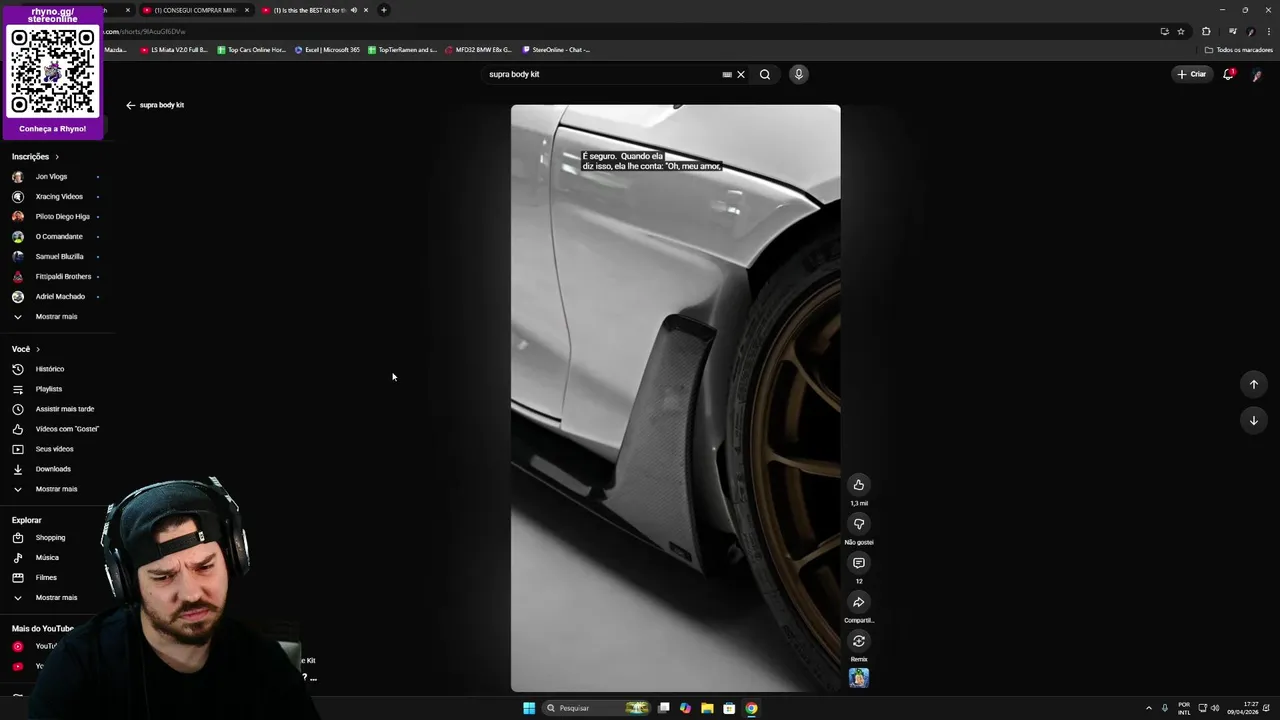This screenshot has height=720, width=1280.
Task: Open 'Excel | Microsoft 365' bookmark
Action: (327, 50)
